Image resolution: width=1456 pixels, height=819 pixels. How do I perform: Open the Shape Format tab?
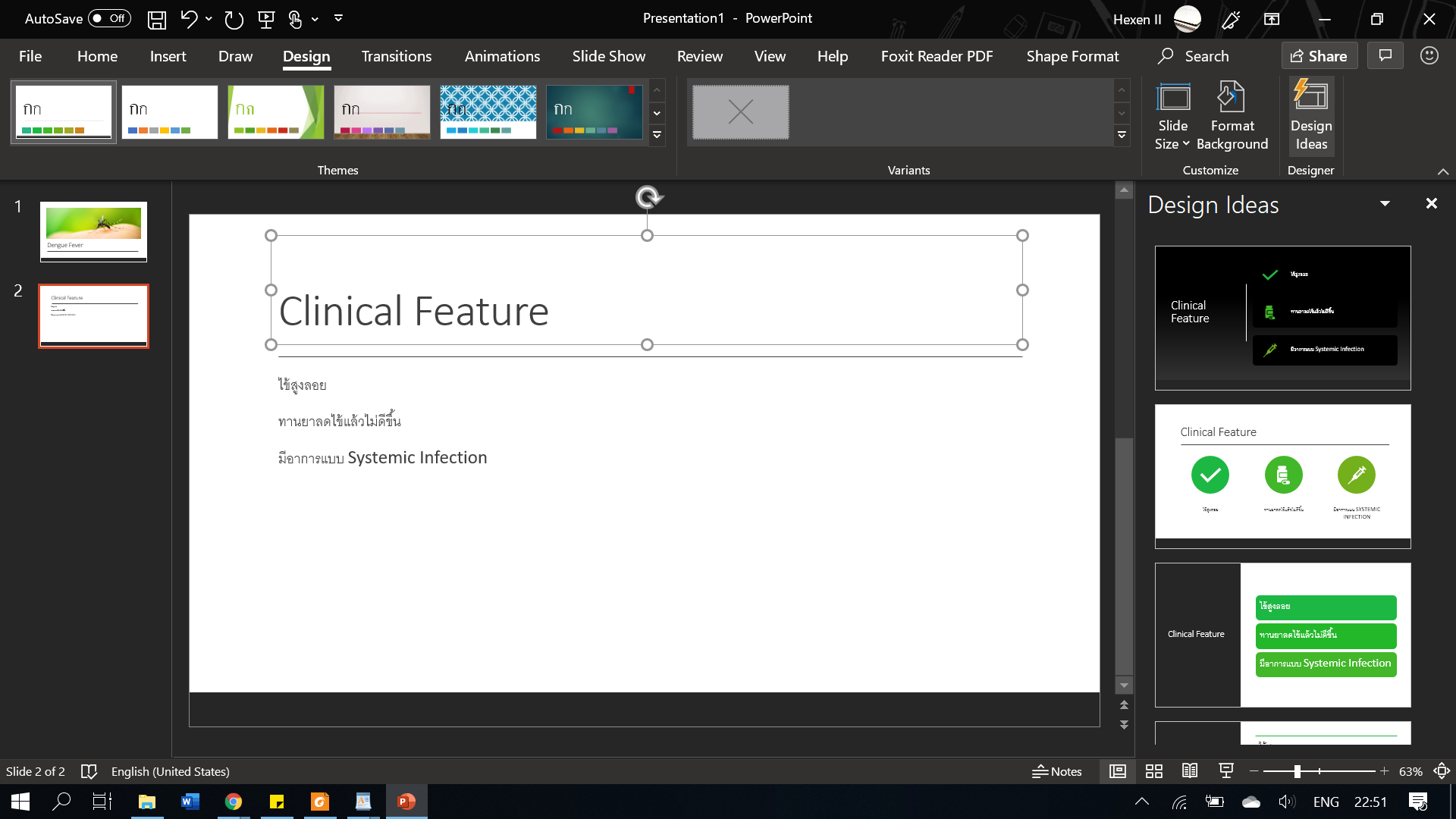(1072, 56)
